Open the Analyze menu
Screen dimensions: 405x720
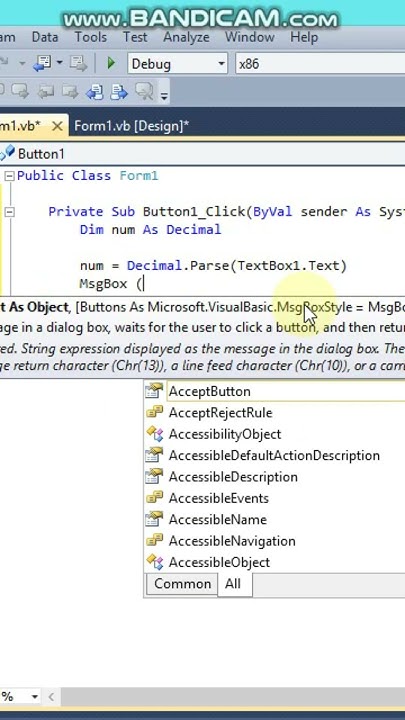click(x=186, y=37)
